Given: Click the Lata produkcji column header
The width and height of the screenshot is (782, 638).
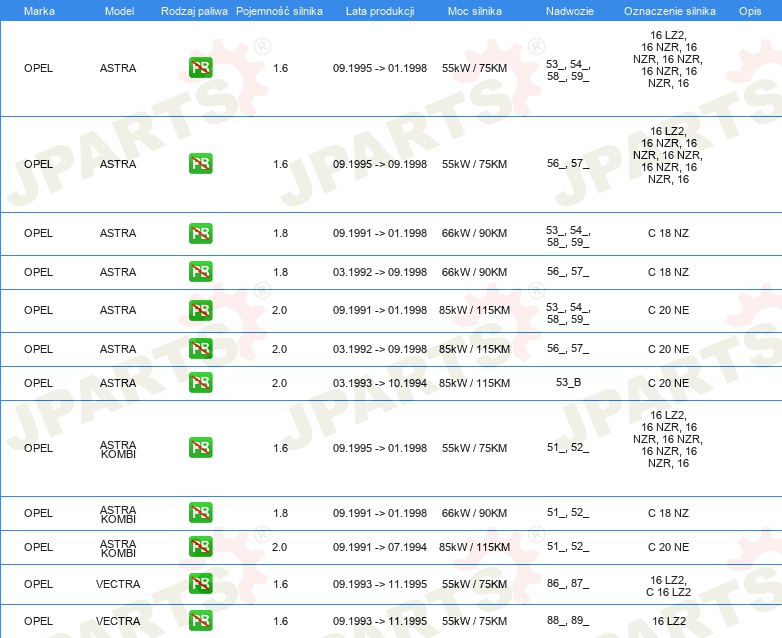Looking at the screenshot, I should [x=380, y=11].
